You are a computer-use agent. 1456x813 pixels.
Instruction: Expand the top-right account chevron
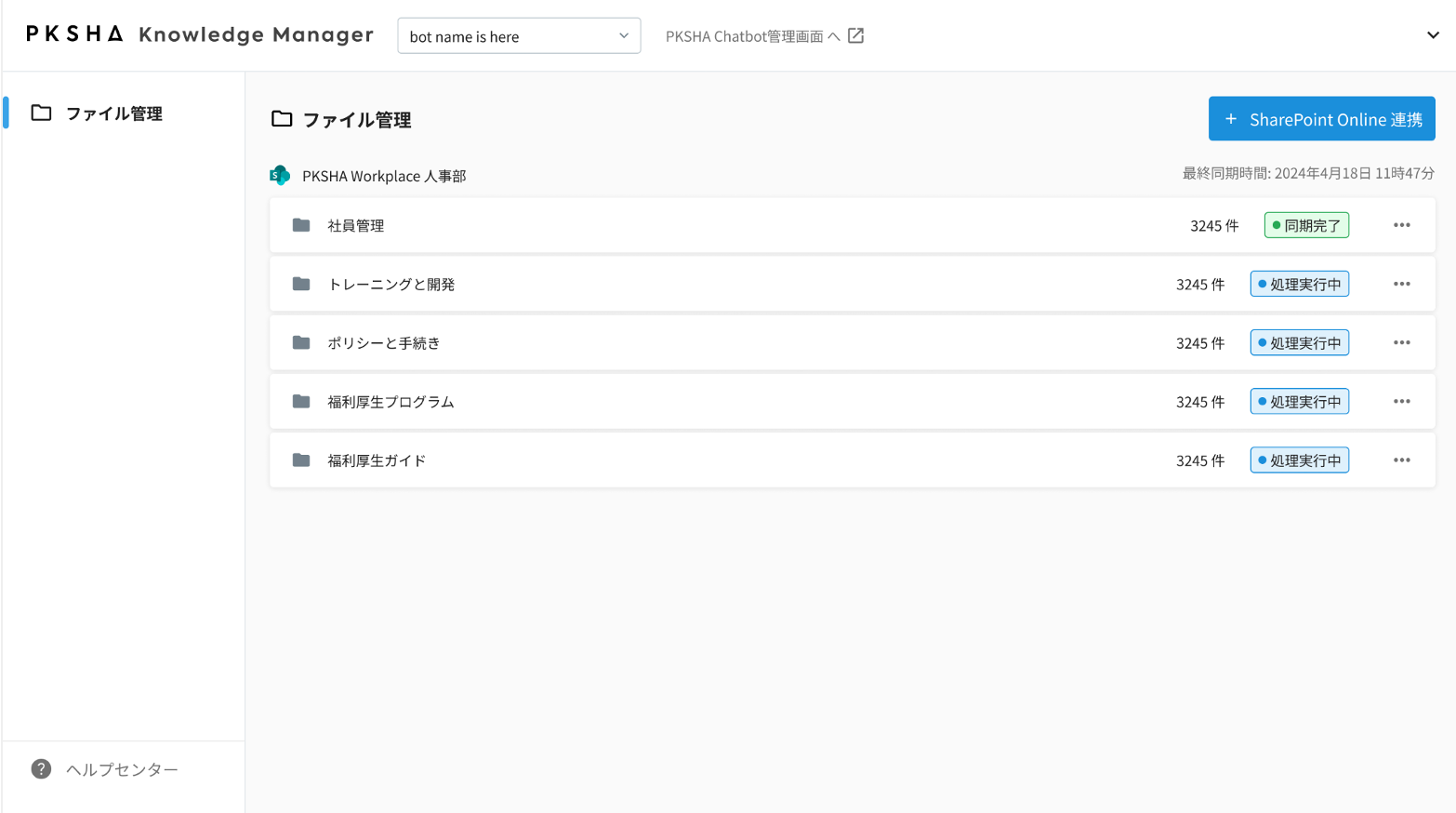[x=1433, y=35]
